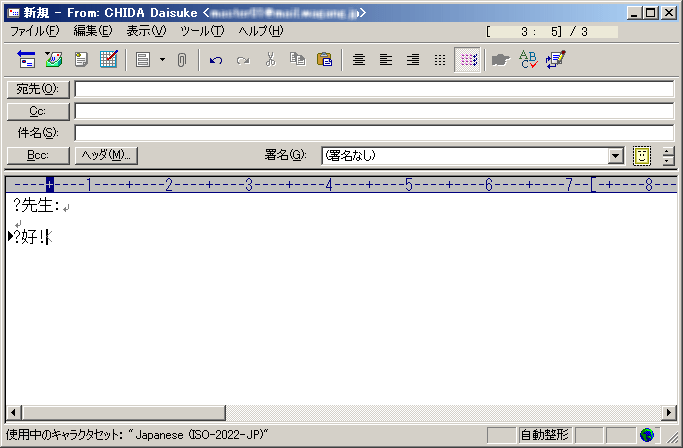The width and height of the screenshot is (683, 448).
Task: Undo the last edit
Action: click(216, 60)
